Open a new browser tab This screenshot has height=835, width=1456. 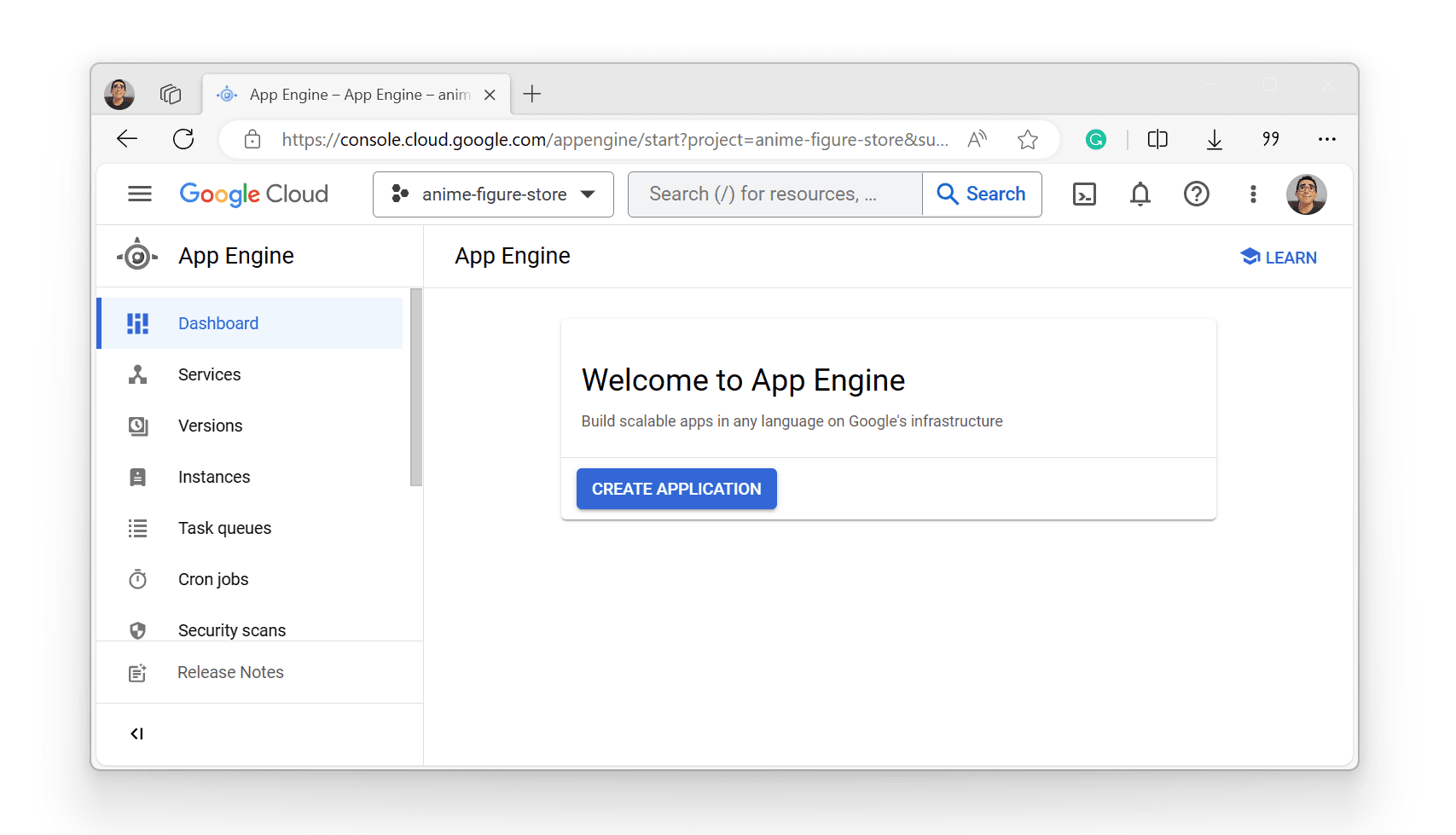(x=532, y=94)
